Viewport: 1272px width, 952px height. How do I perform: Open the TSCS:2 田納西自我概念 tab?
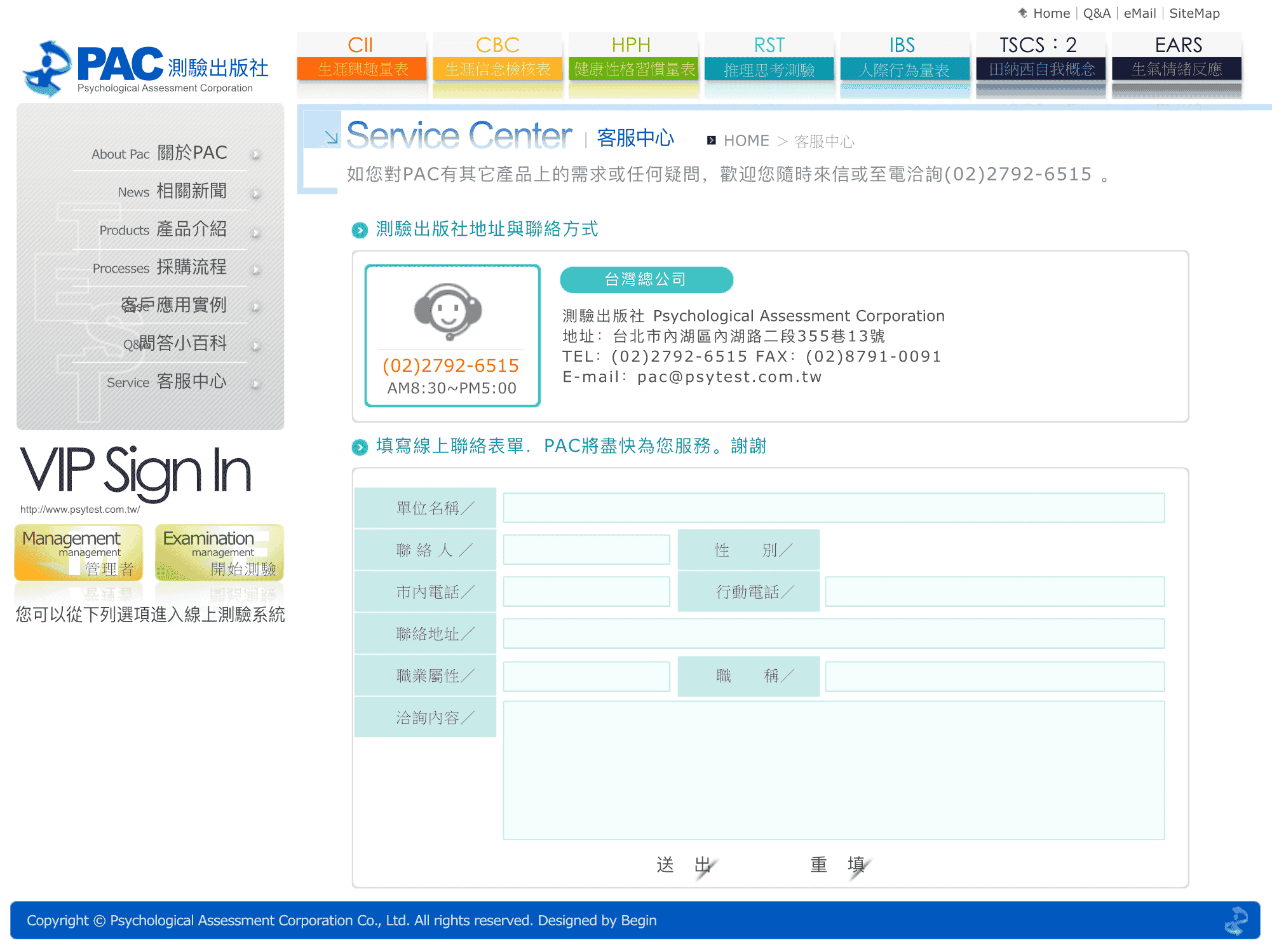click(x=1041, y=57)
